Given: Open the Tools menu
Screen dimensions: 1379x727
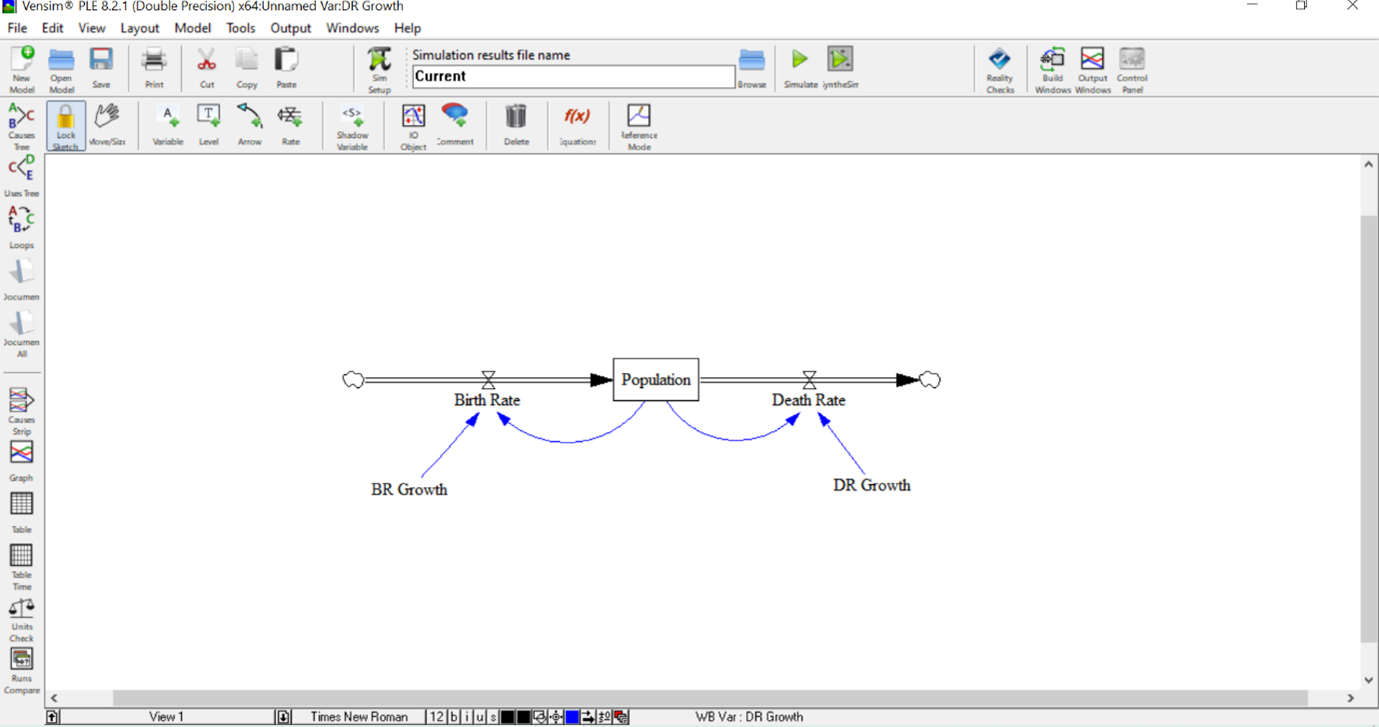Looking at the screenshot, I should pyautogui.click(x=240, y=28).
